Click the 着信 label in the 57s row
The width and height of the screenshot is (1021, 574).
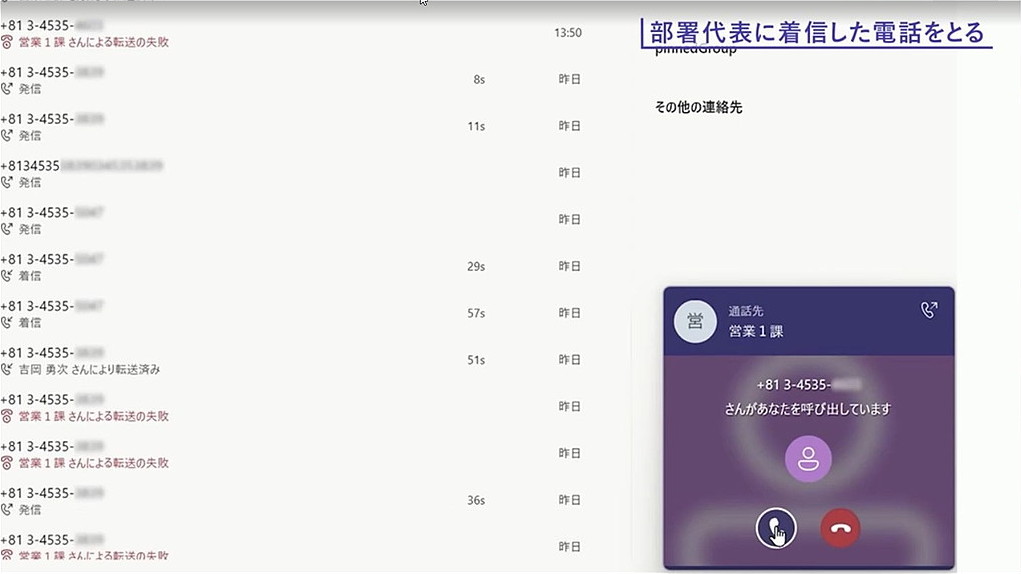tap(30, 323)
